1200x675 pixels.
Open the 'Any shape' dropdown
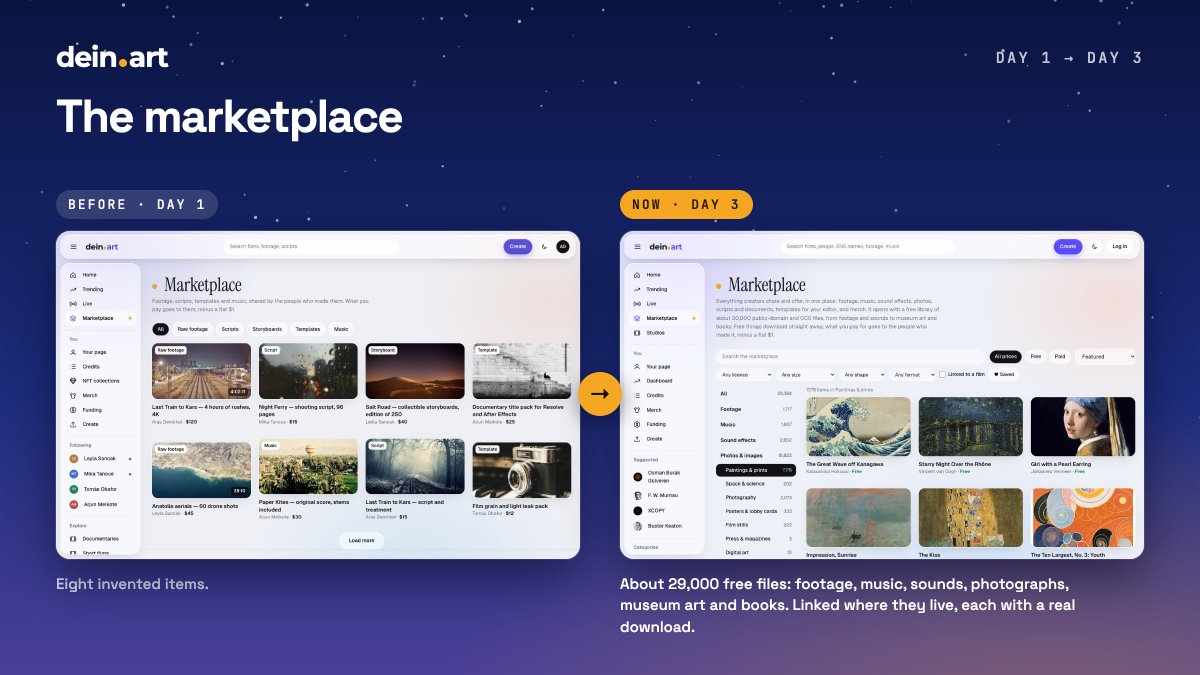[863, 374]
